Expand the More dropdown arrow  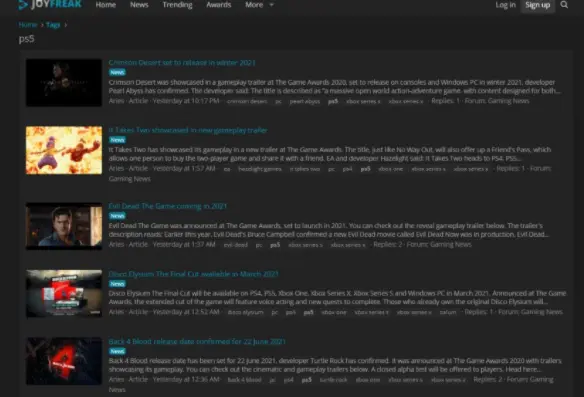pyautogui.click(x=272, y=5)
